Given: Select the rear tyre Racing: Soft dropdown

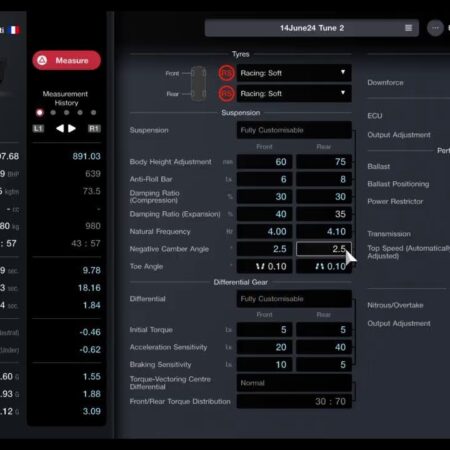Looking at the screenshot, I should 294,94.
